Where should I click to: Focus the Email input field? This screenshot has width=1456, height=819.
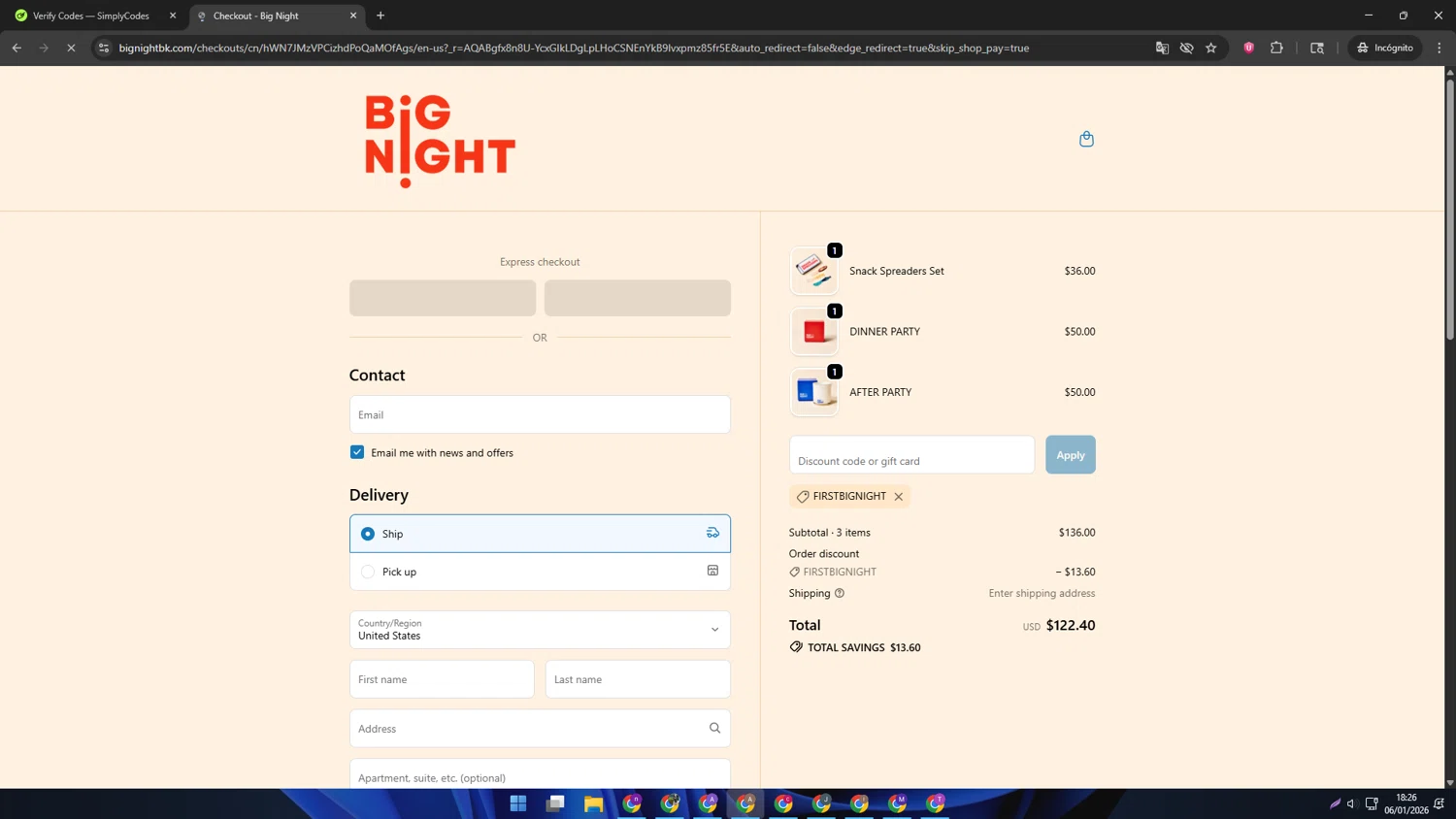tap(540, 414)
